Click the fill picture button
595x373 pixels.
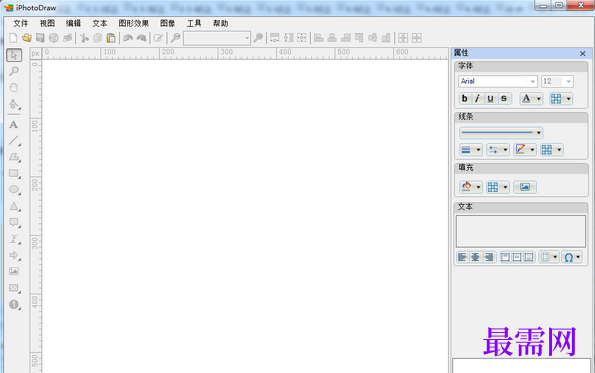click(x=525, y=187)
